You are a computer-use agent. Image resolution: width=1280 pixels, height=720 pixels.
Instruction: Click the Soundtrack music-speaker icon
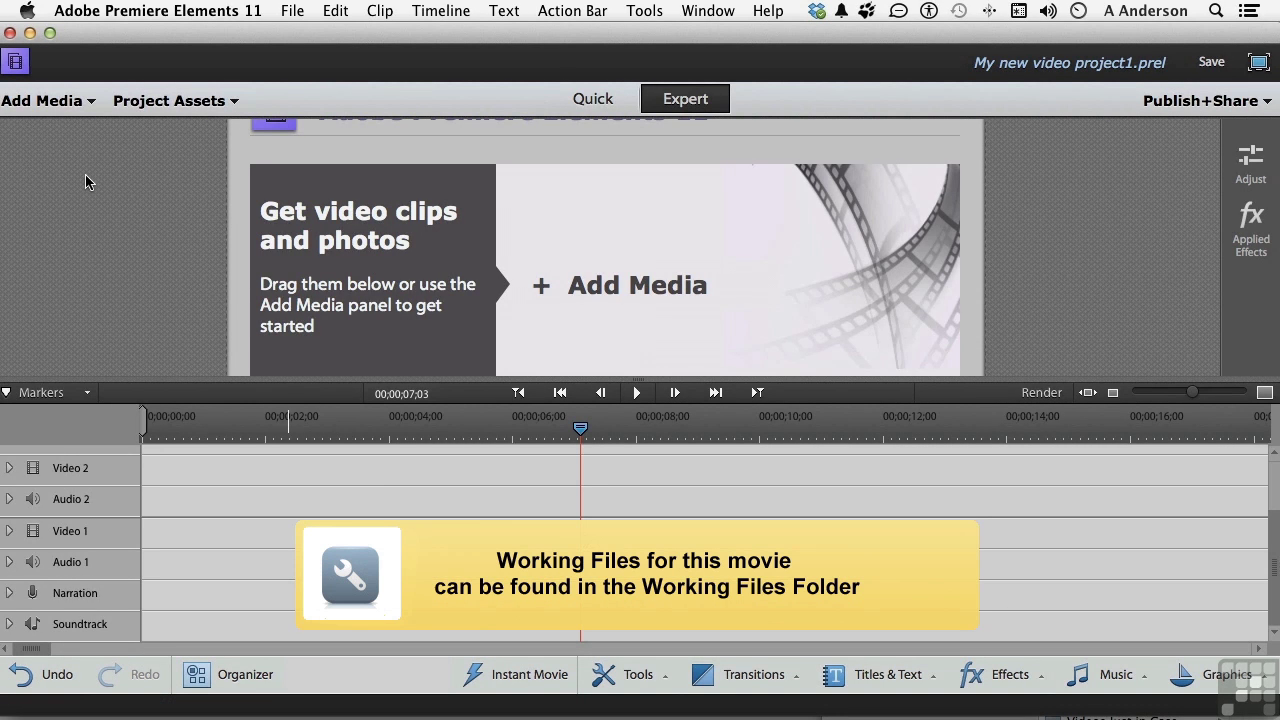coord(33,624)
